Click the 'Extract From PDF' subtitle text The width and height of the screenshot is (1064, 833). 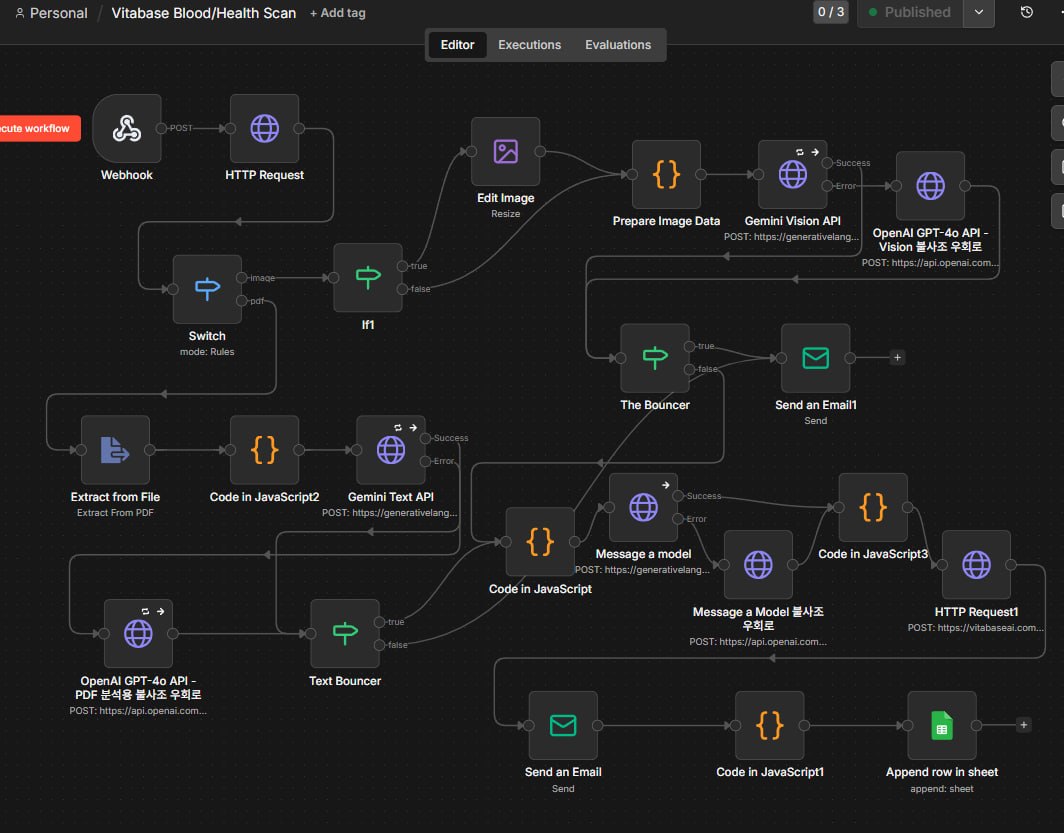[x=115, y=513]
